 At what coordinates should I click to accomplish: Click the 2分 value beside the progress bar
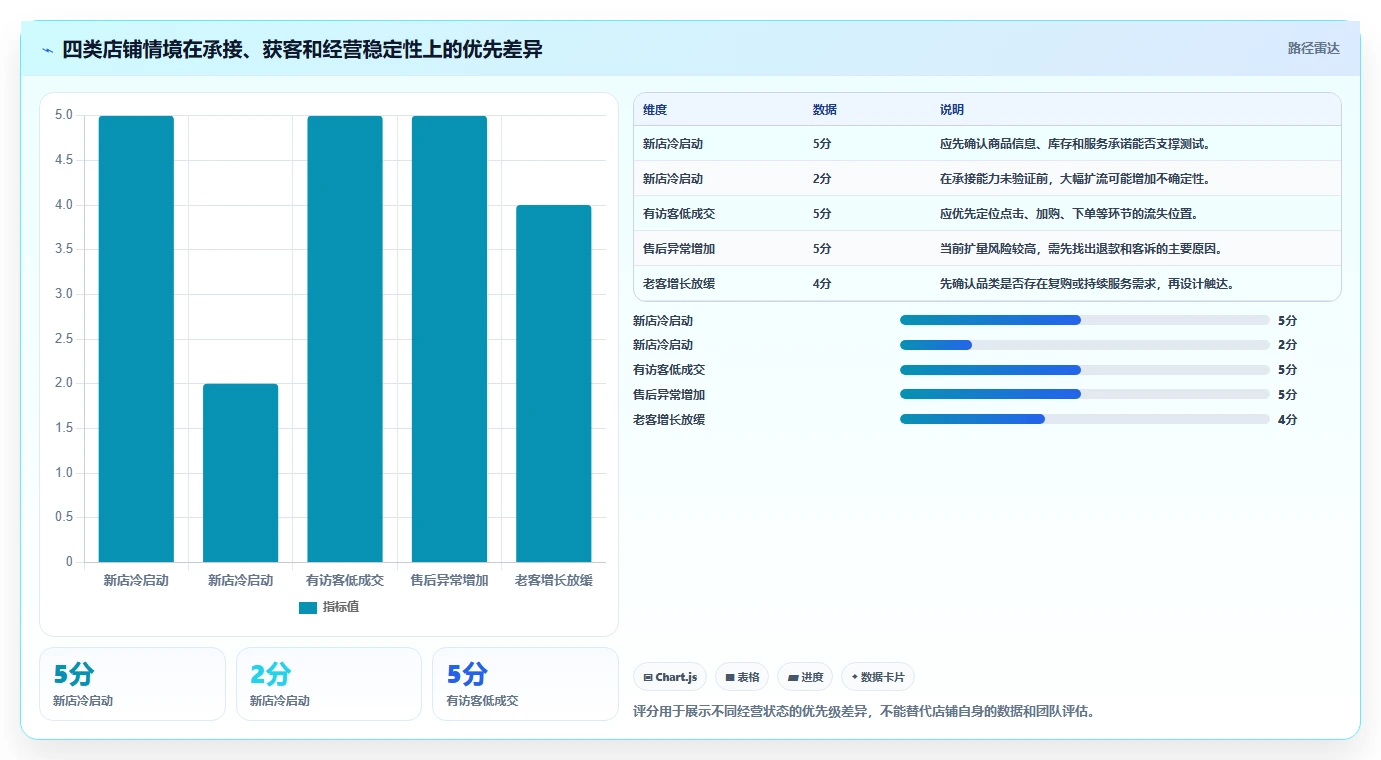click(x=1287, y=345)
